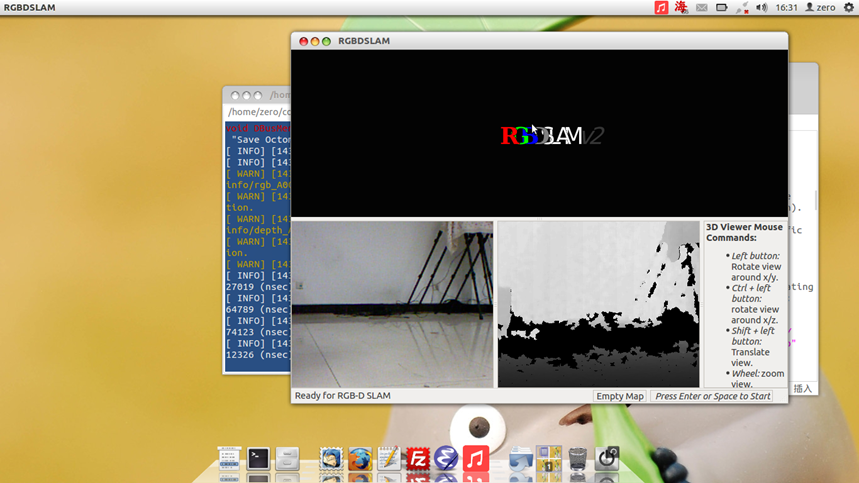The image size is (859, 483).
Task: Click the 插入 status in the background editor
Action: pos(803,389)
